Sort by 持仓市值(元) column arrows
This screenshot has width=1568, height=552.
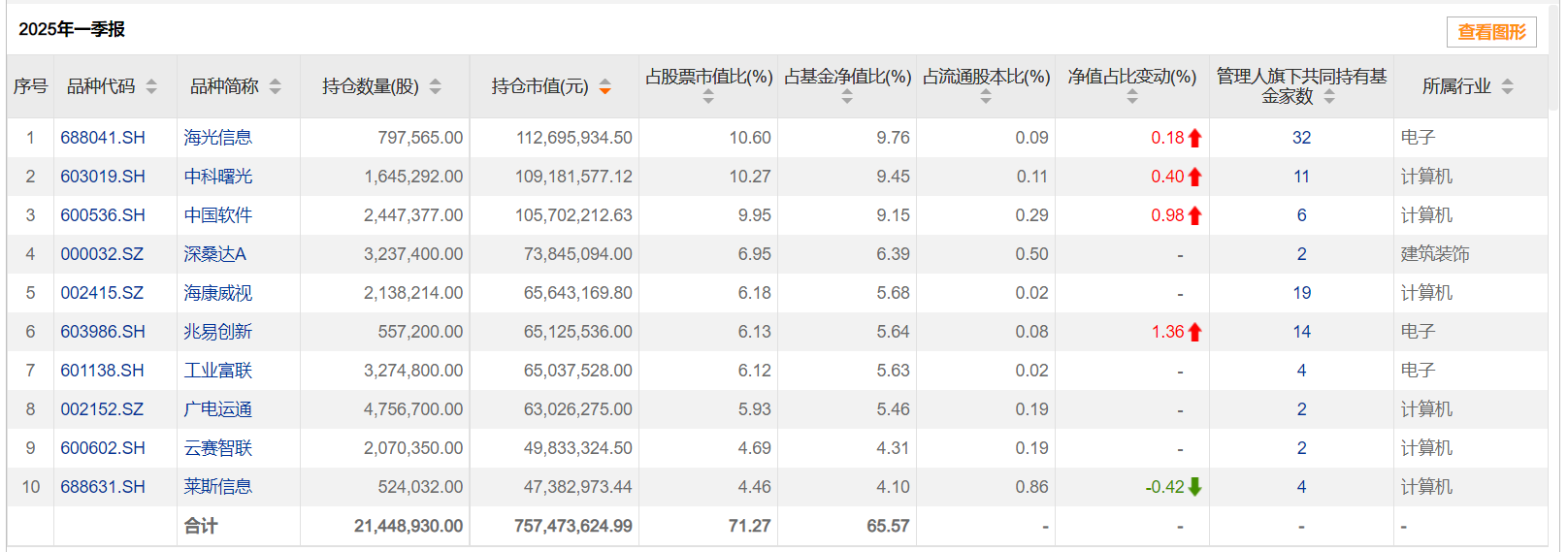[604, 86]
